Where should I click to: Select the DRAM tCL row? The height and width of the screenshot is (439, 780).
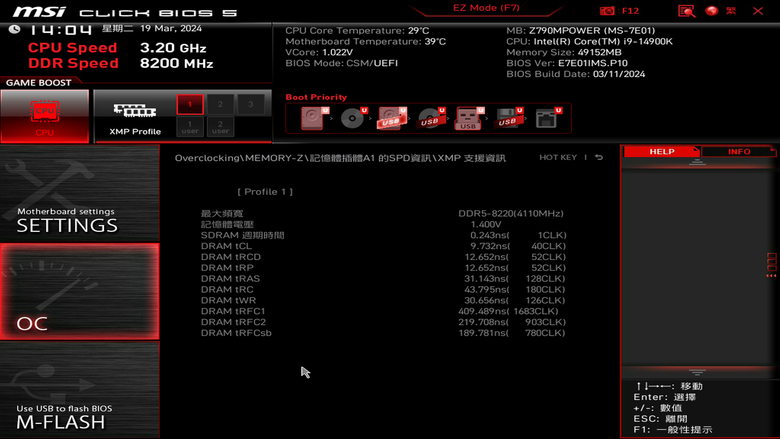383,246
